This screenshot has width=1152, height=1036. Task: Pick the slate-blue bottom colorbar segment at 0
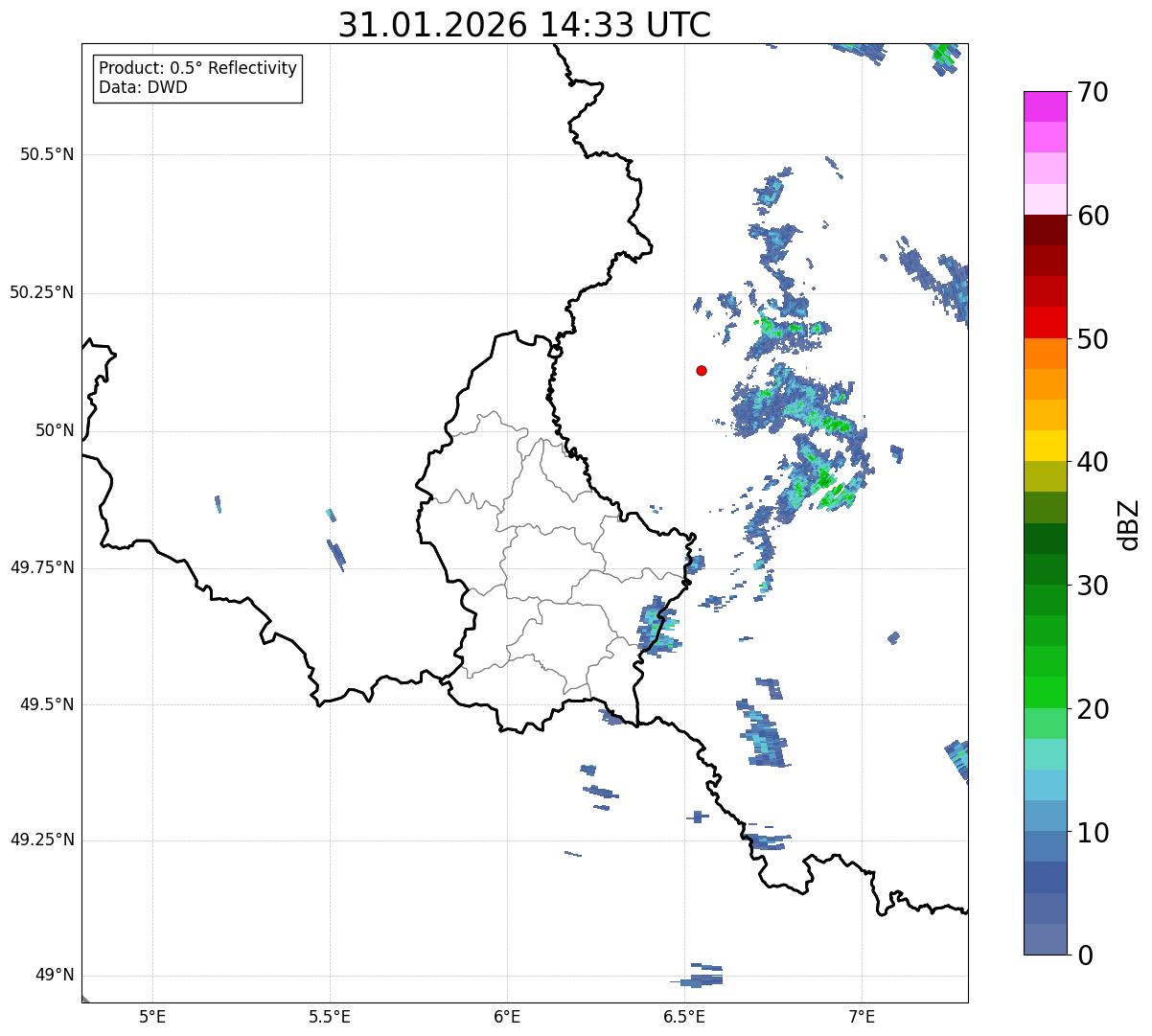point(1045,939)
